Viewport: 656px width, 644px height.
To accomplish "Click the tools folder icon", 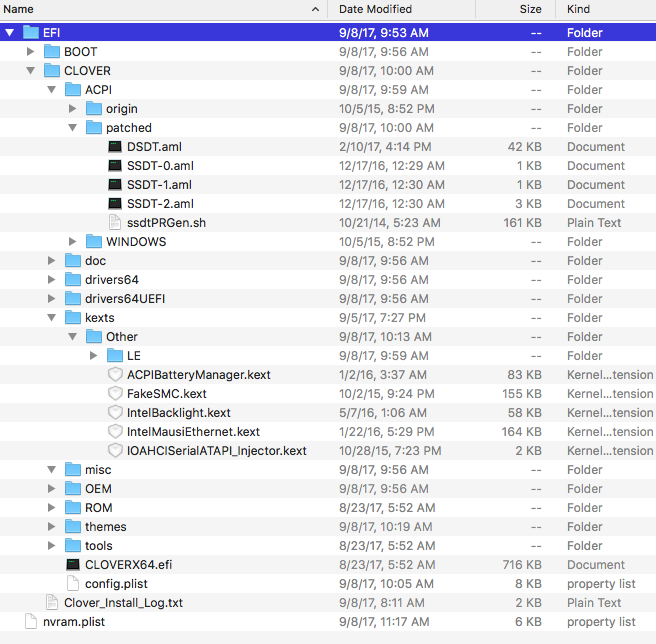I will pos(72,545).
